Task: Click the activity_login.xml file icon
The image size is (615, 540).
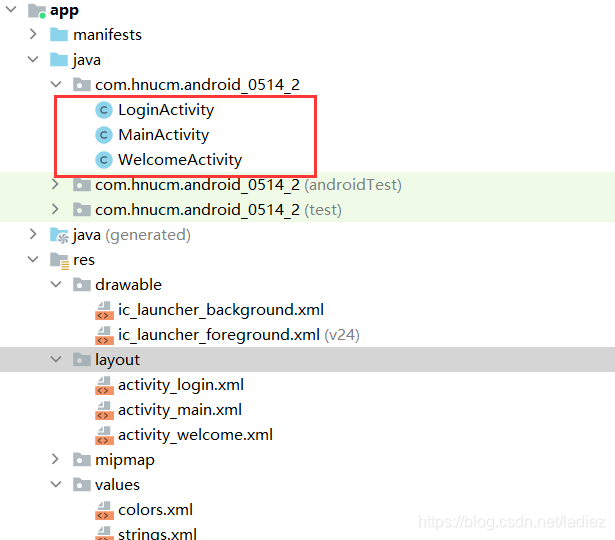Action: (x=104, y=385)
